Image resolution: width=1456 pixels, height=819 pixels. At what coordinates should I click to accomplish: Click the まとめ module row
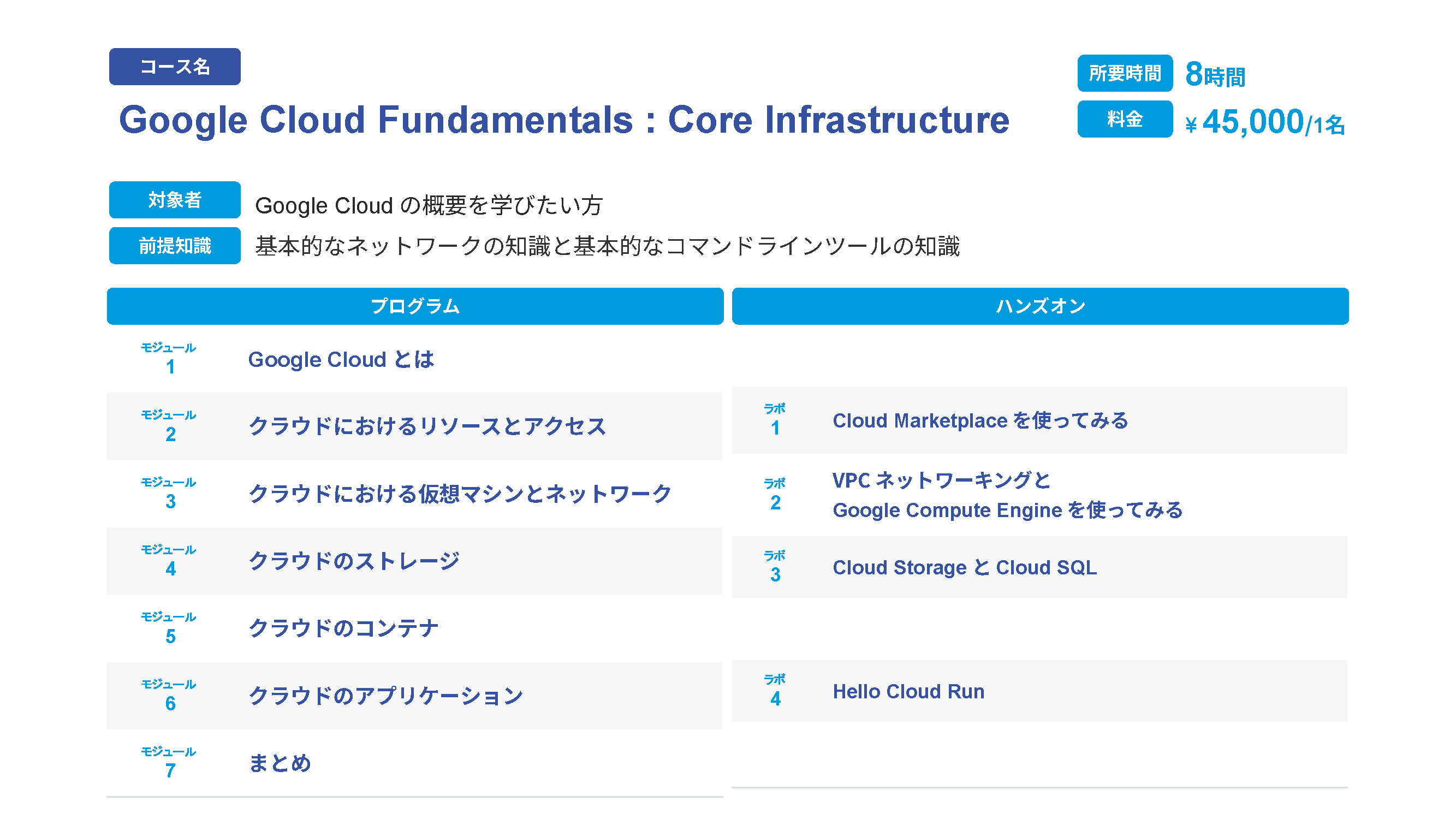tap(280, 762)
